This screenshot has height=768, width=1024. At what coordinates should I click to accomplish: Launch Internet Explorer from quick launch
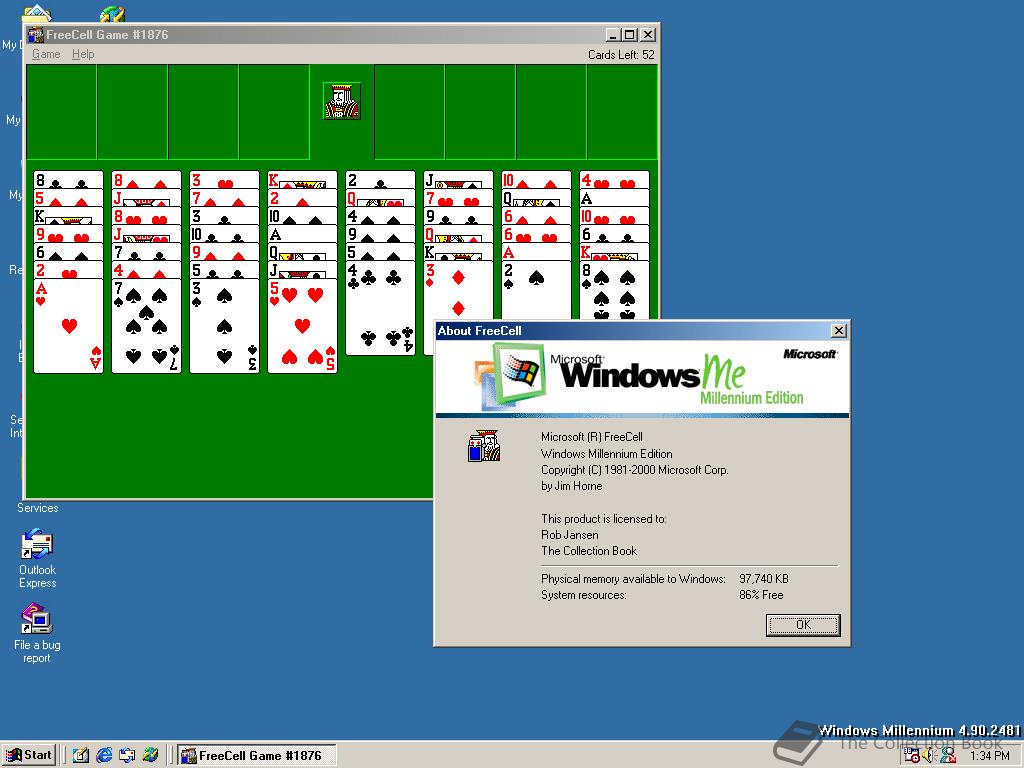pos(104,755)
